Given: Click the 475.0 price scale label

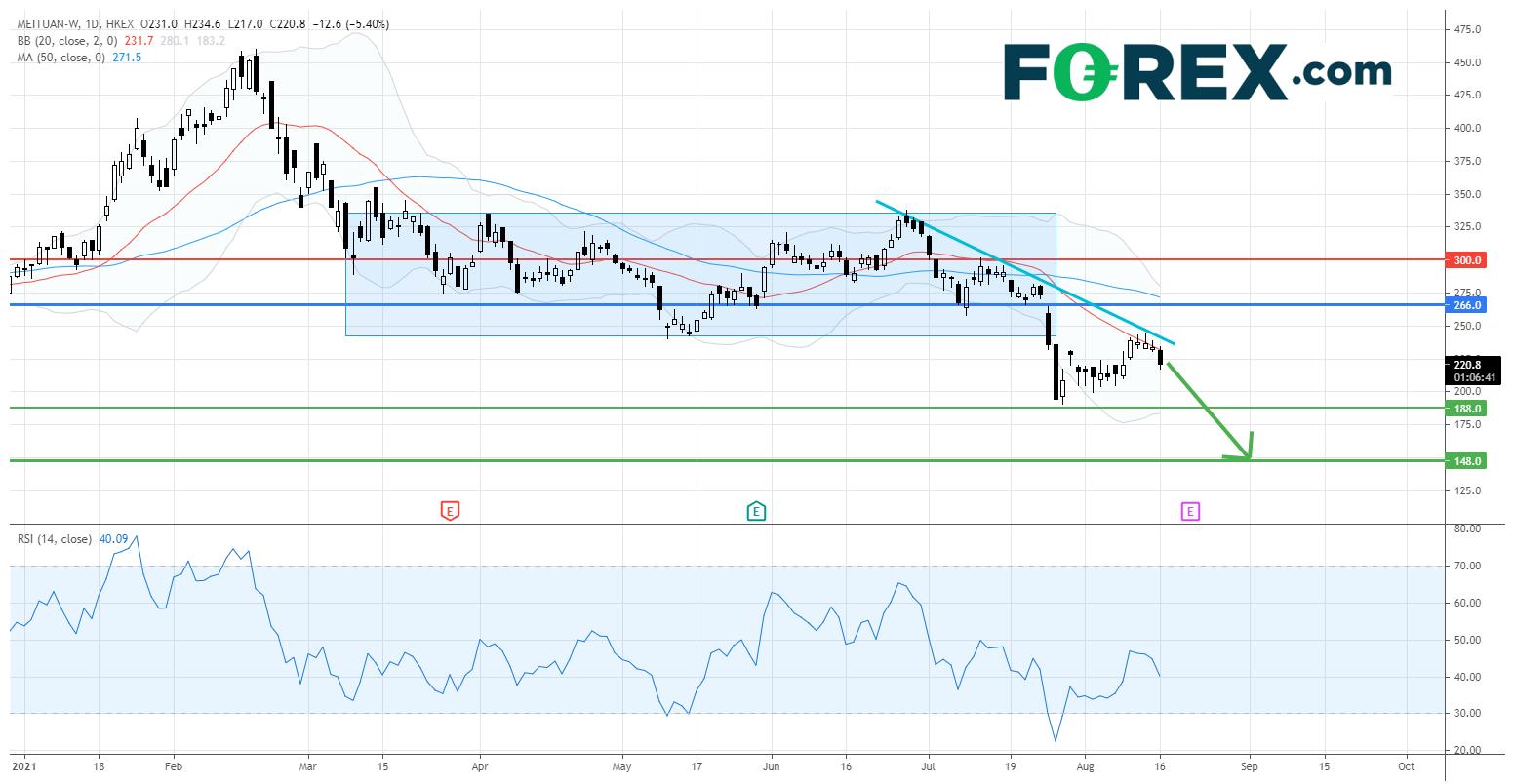Looking at the screenshot, I should click(x=1469, y=30).
